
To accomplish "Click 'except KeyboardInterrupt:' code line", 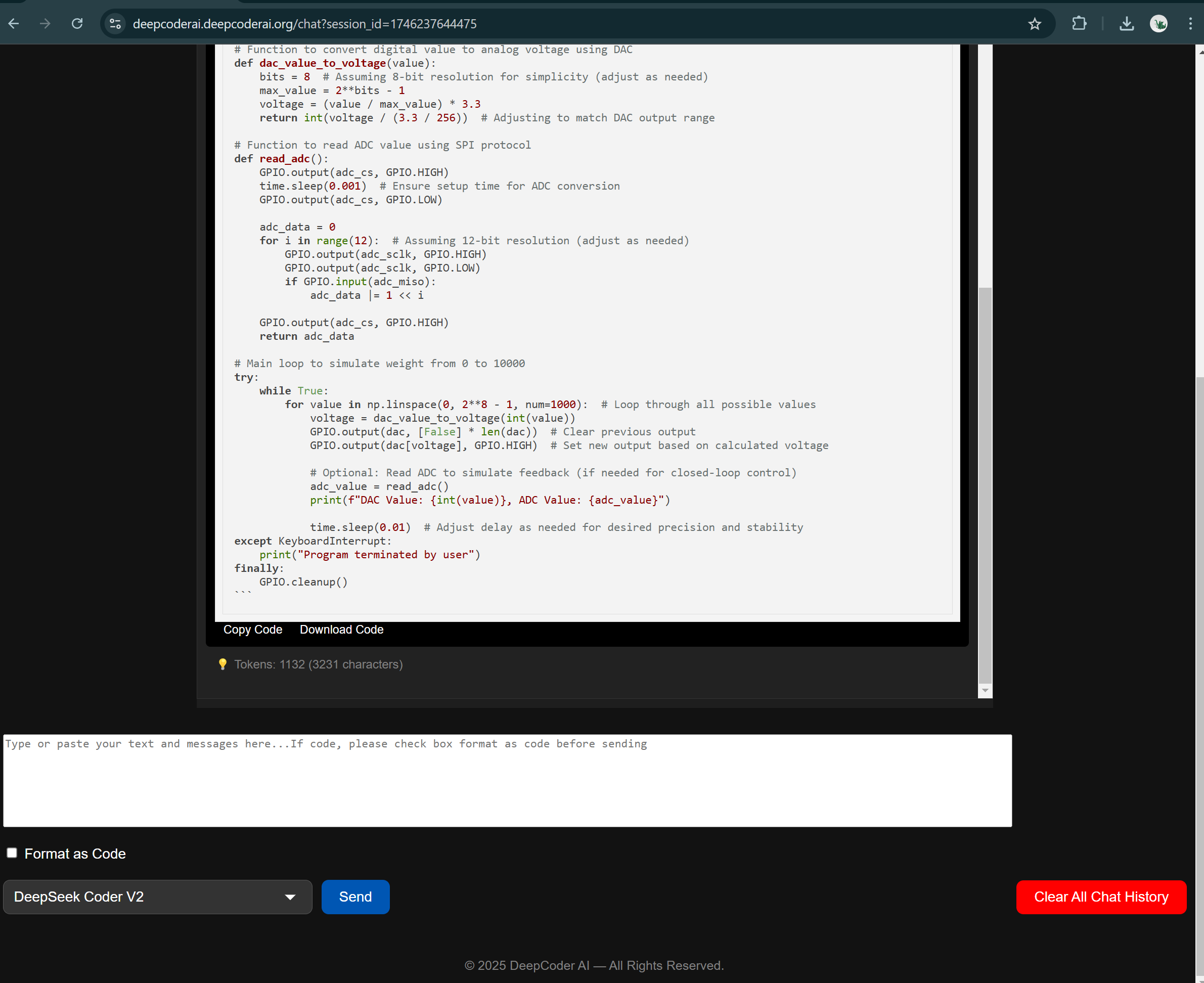I will (x=313, y=542).
